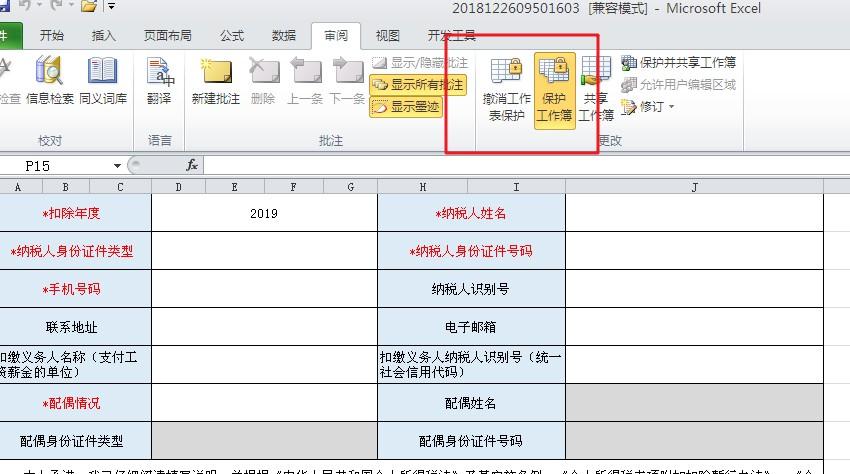850x474 pixels.
Task: Insert a new comment (新建批注)
Action: click(216, 80)
